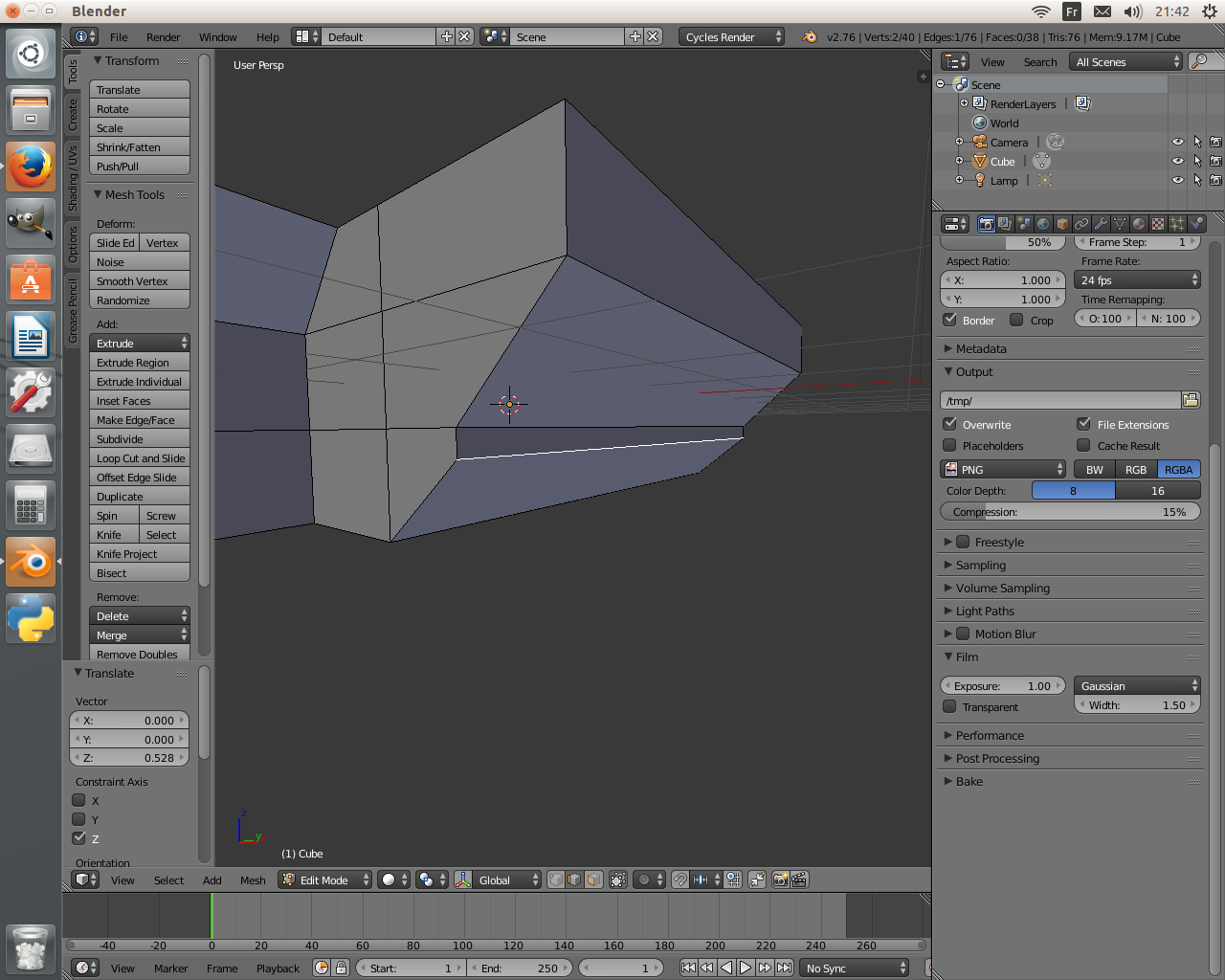This screenshot has height=980, width=1225.
Task: Open the Material properties sphere tab
Action: [1139, 224]
